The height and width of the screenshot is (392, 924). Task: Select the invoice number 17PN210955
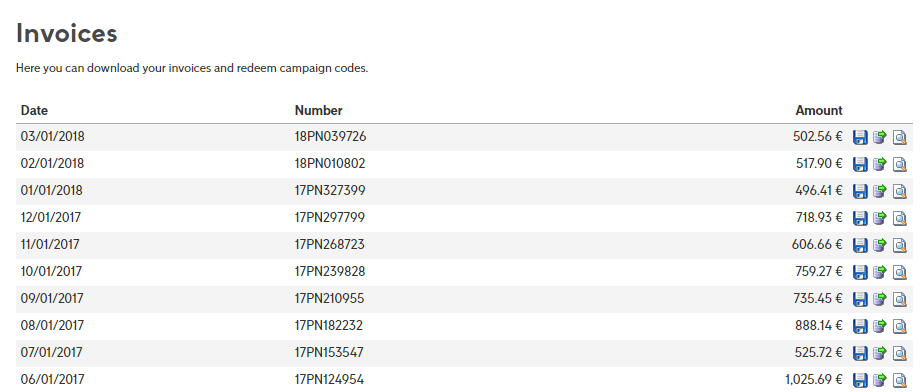[329, 298]
